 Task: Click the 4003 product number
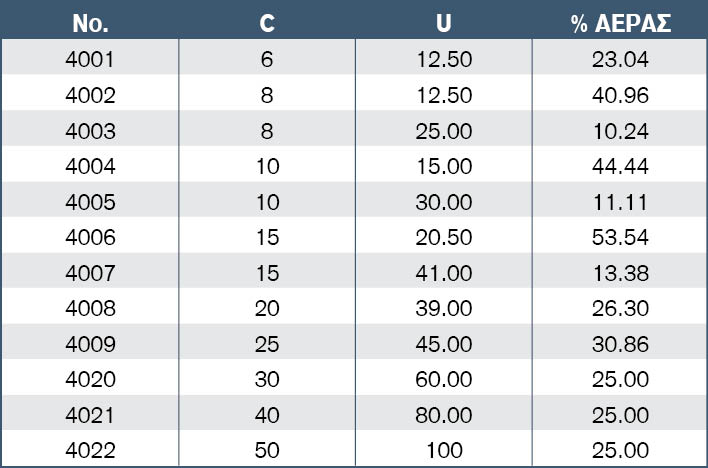(90, 131)
